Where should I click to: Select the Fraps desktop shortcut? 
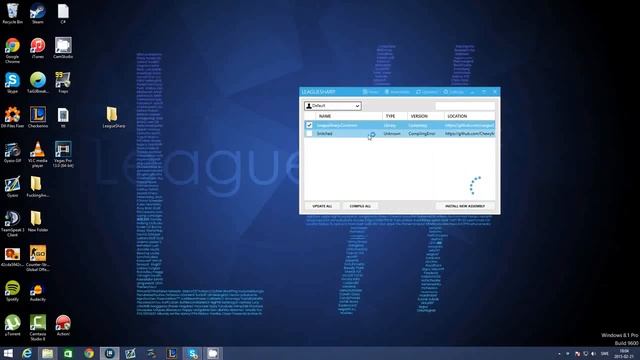(x=63, y=82)
